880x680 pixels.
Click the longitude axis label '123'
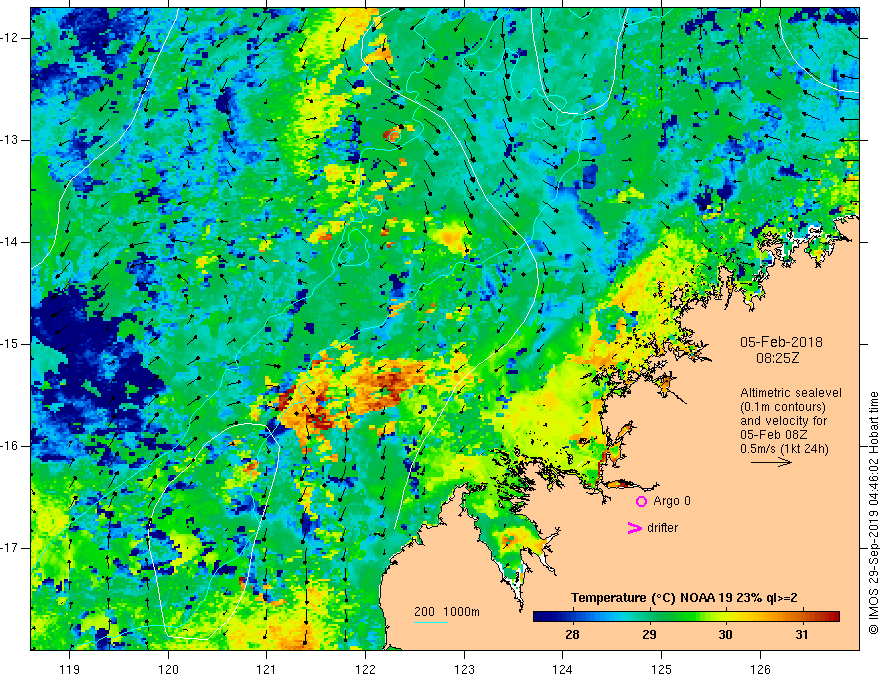click(464, 669)
